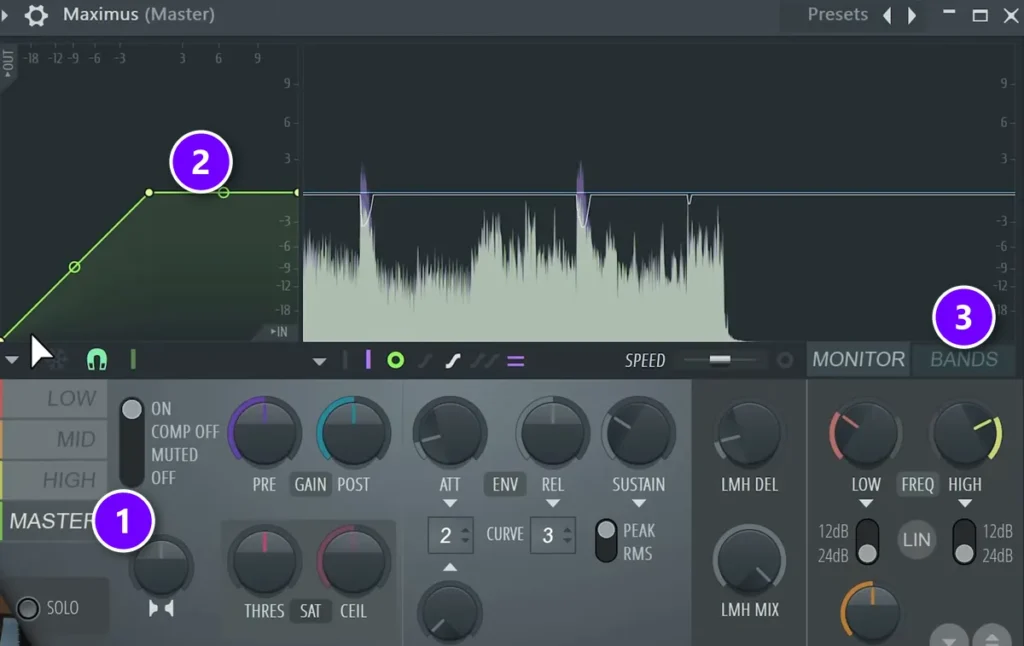Toggle the LIN phase button
The height and width of the screenshot is (646, 1024).
[916, 540]
